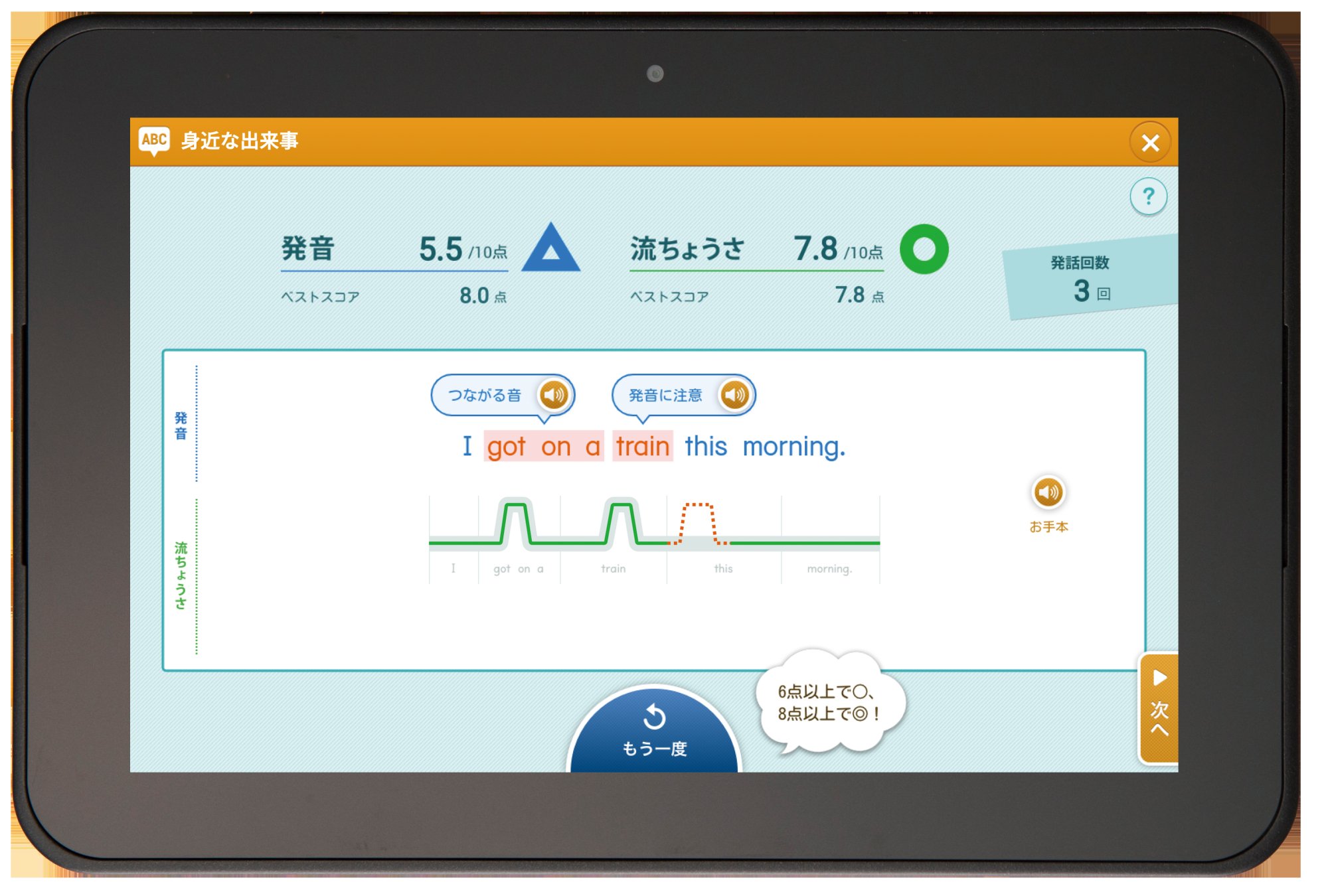Click the 発音に注意 caution audio icon
This screenshot has height=896, width=1328.
(756, 399)
